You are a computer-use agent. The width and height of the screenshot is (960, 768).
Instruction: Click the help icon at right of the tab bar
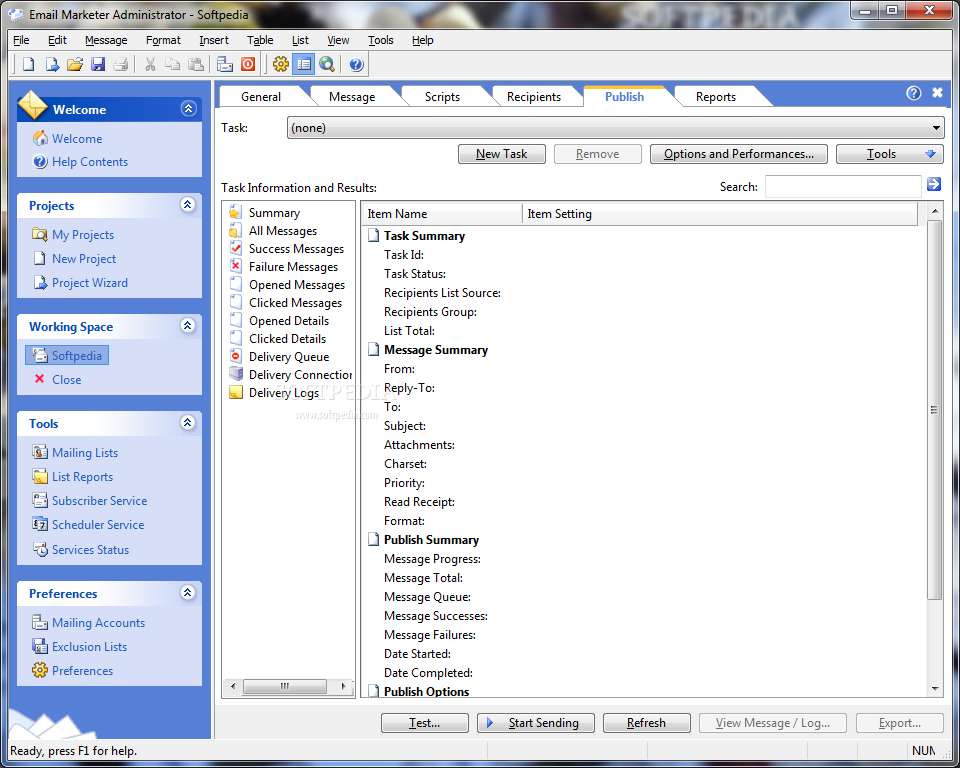pos(913,92)
